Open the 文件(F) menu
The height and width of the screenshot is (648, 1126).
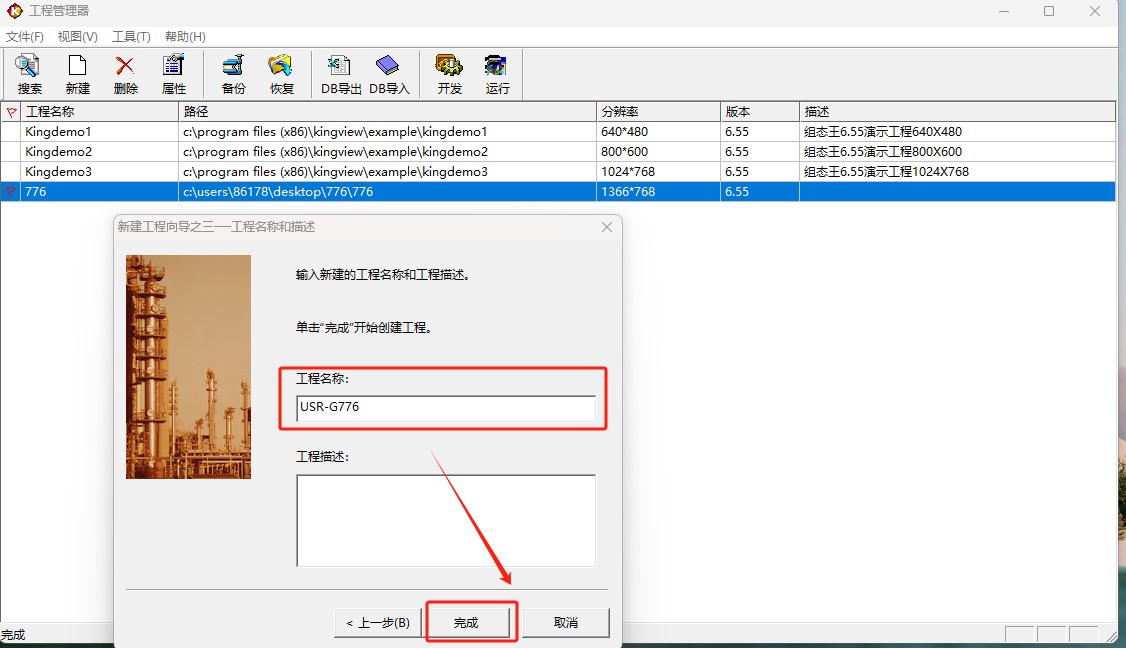(x=25, y=37)
